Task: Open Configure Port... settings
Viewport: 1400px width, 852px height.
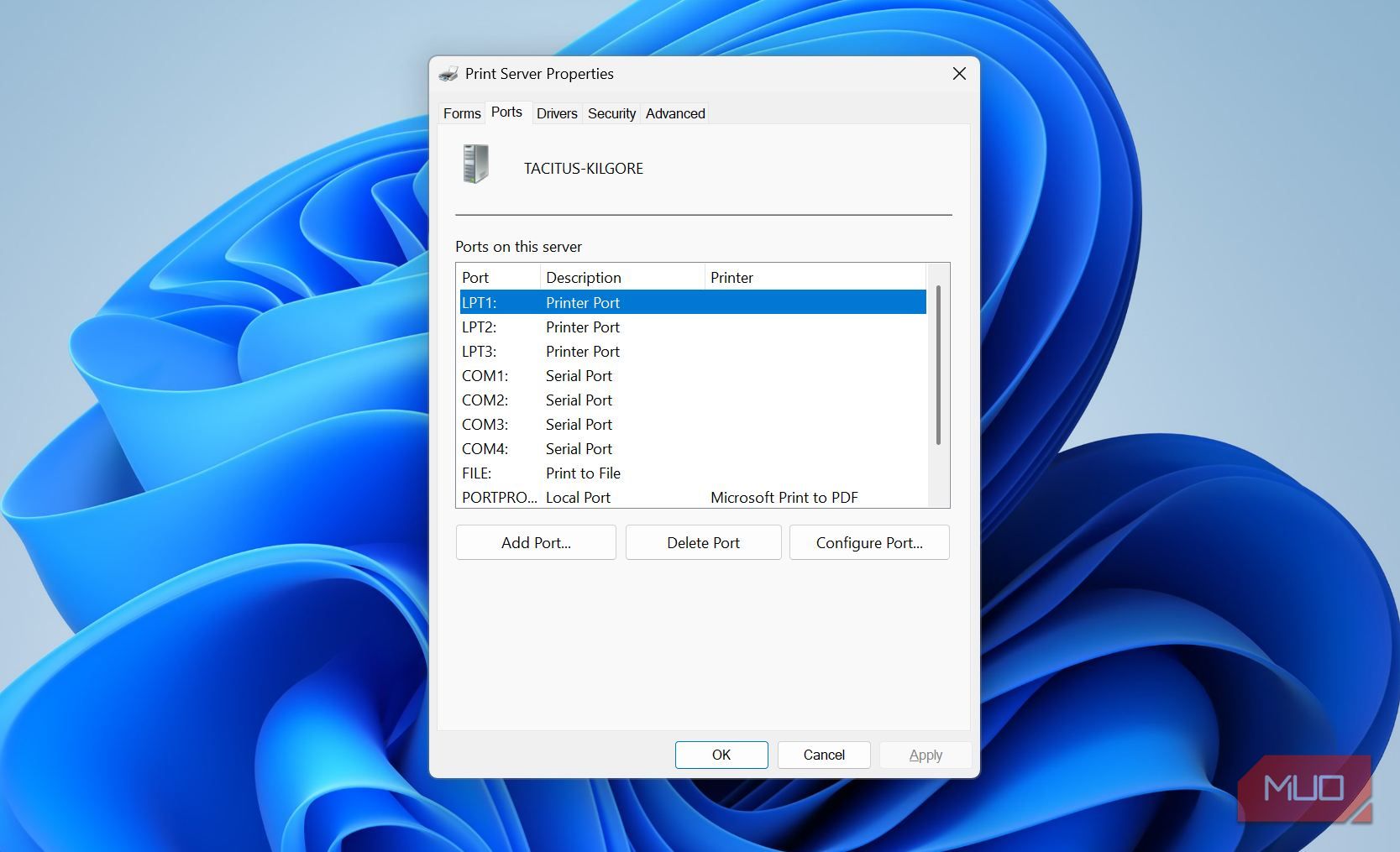Action: point(869,542)
